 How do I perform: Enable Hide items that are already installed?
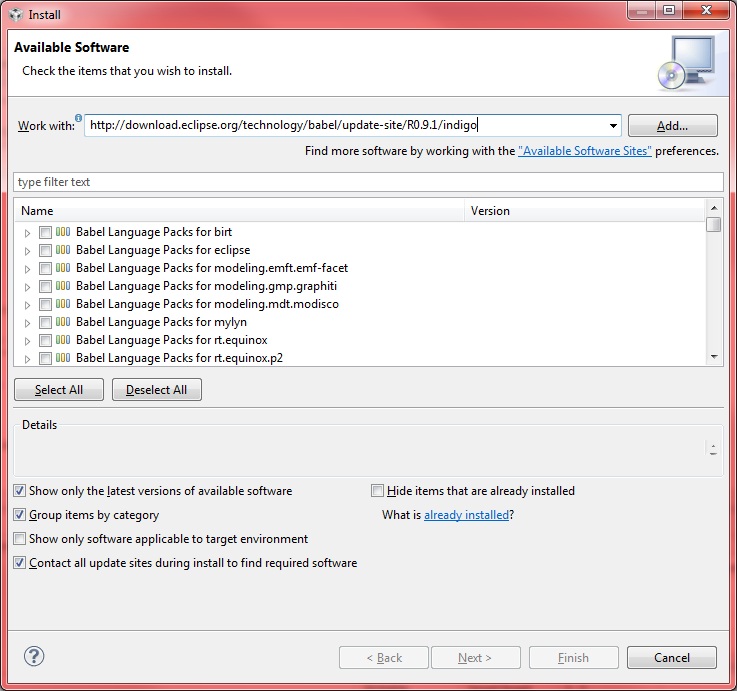tap(377, 491)
